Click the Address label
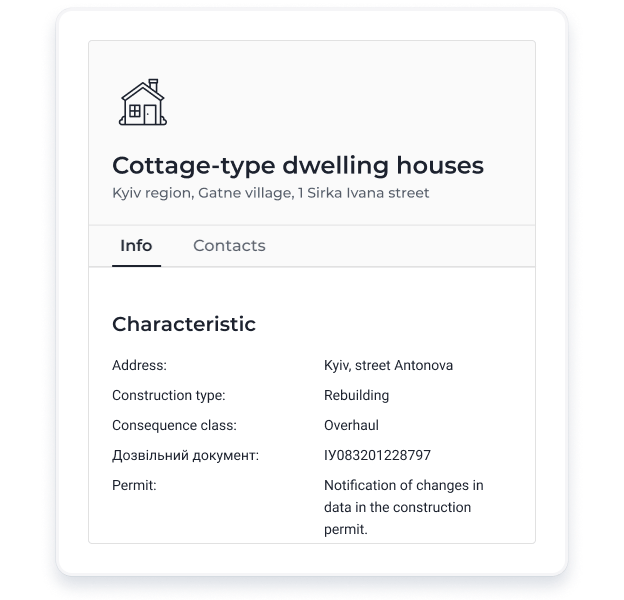The height and width of the screenshot is (600, 624). 139,365
